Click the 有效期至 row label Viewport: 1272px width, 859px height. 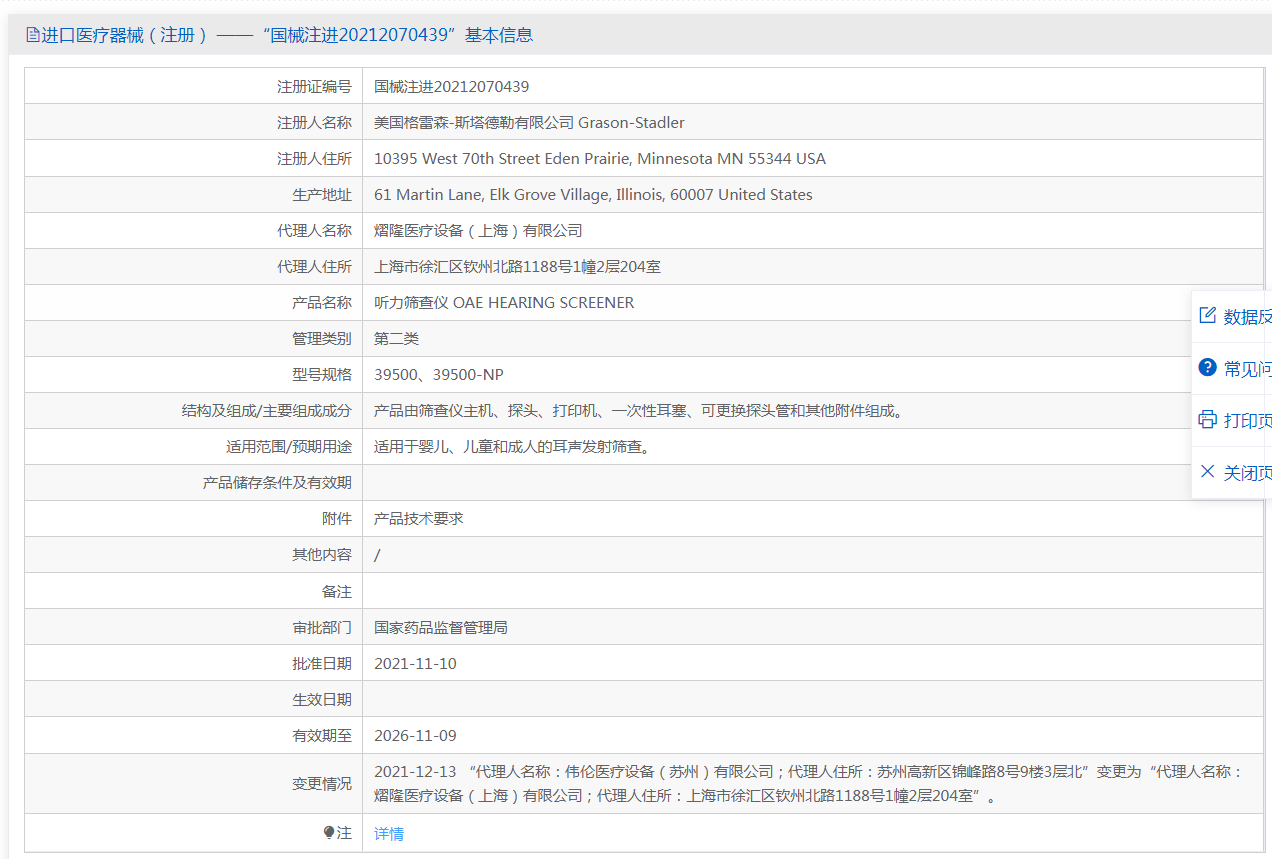pos(322,736)
